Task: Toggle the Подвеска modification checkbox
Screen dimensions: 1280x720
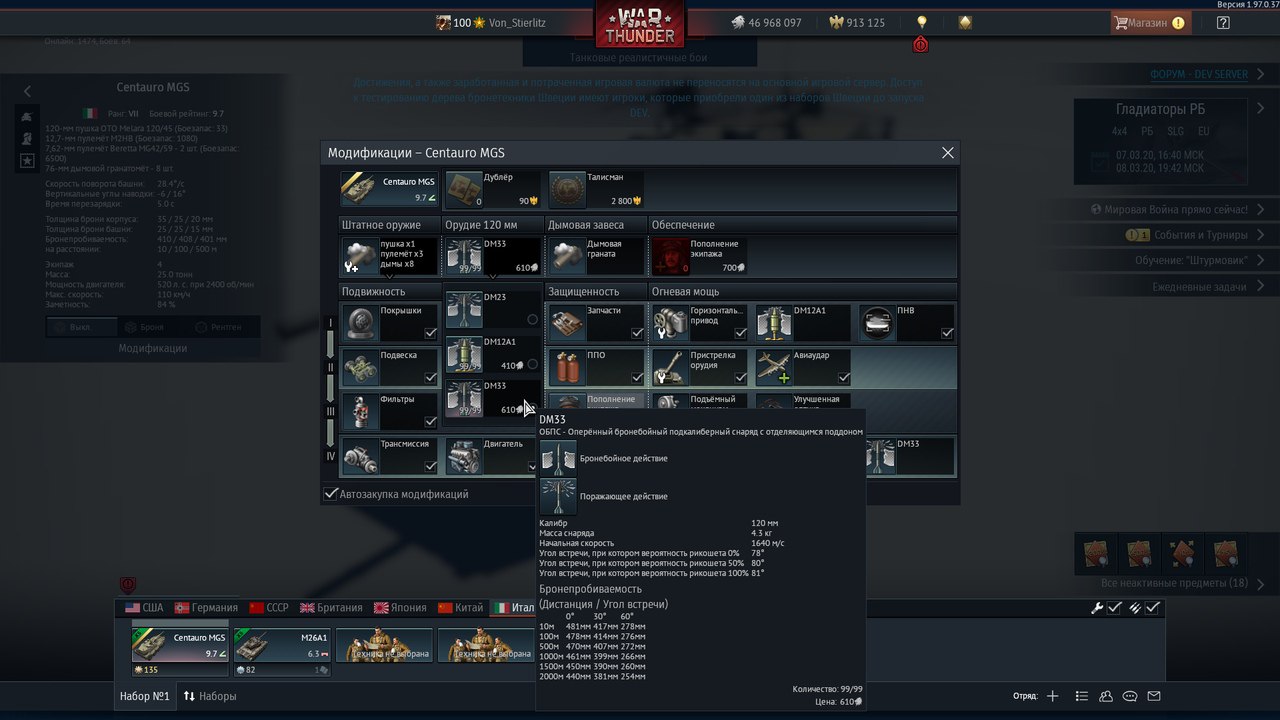Action: point(430,378)
